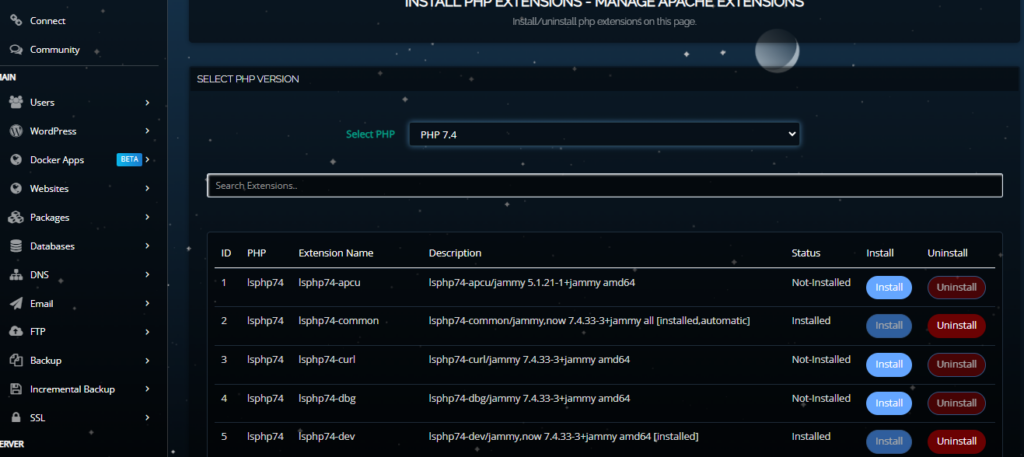Screen dimensions: 1024x457
Task: Click the FTP cloud upload icon
Action: coord(16,332)
